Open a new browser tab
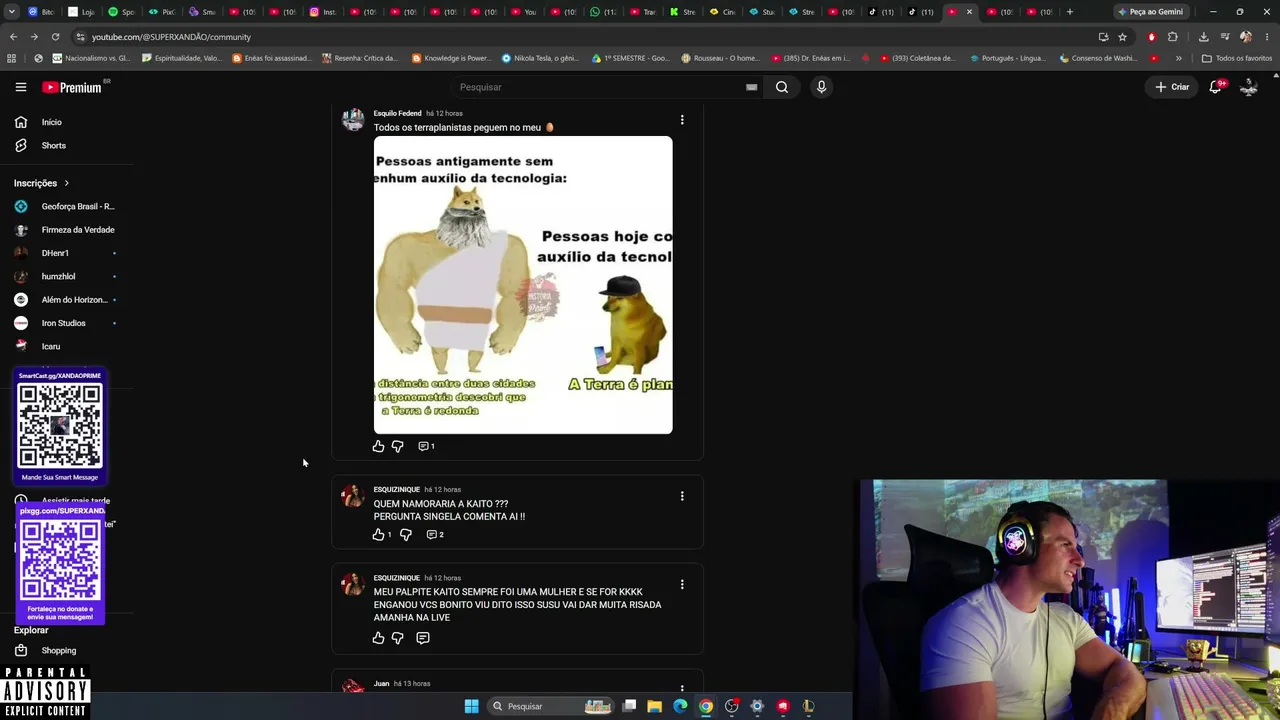 tap(1070, 12)
